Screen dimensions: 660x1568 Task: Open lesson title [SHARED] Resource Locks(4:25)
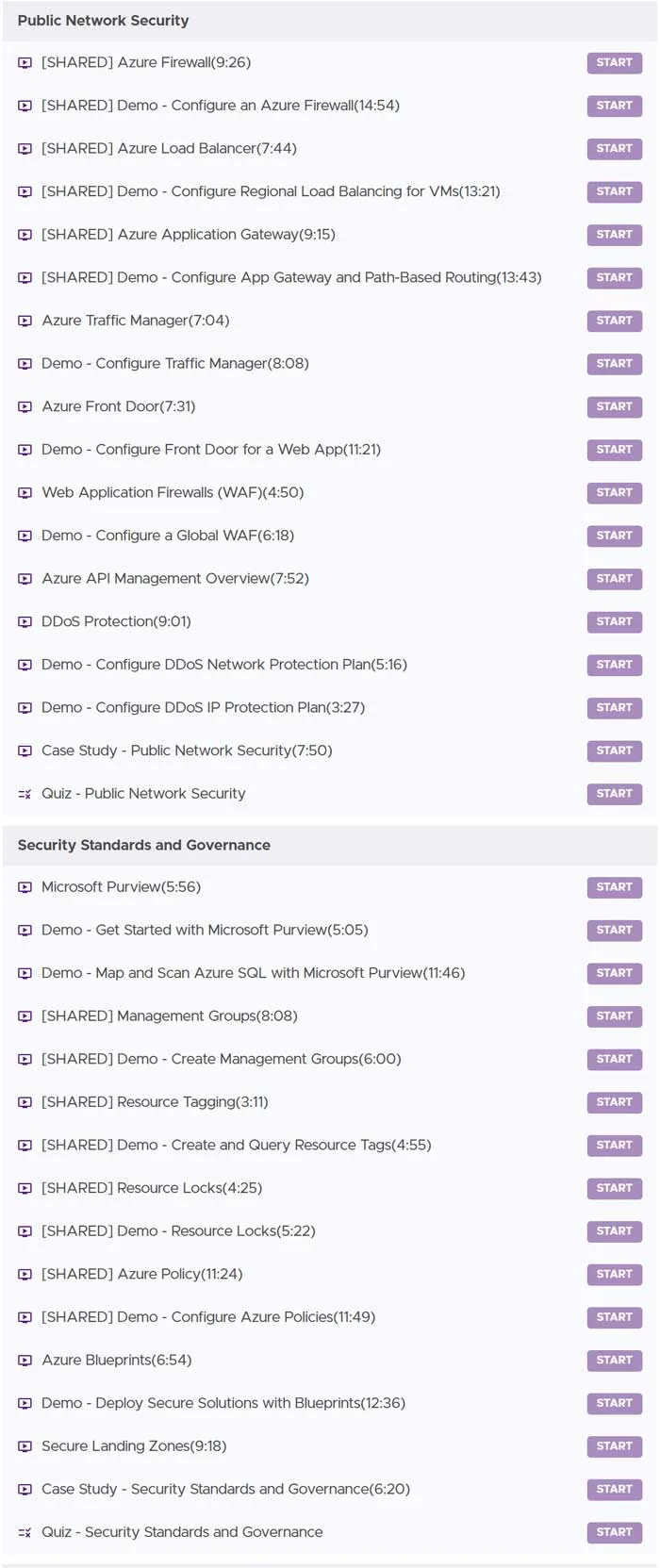point(152,1188)
